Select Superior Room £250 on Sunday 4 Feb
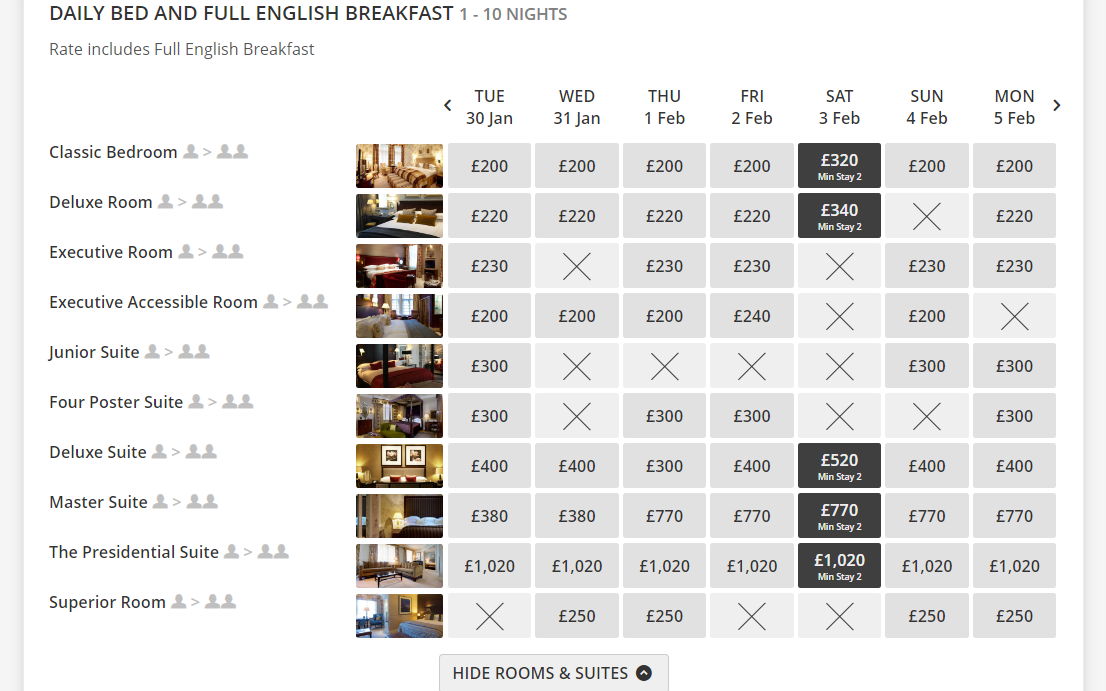The width and height of the screenshot is (1106, 691). 927,616
